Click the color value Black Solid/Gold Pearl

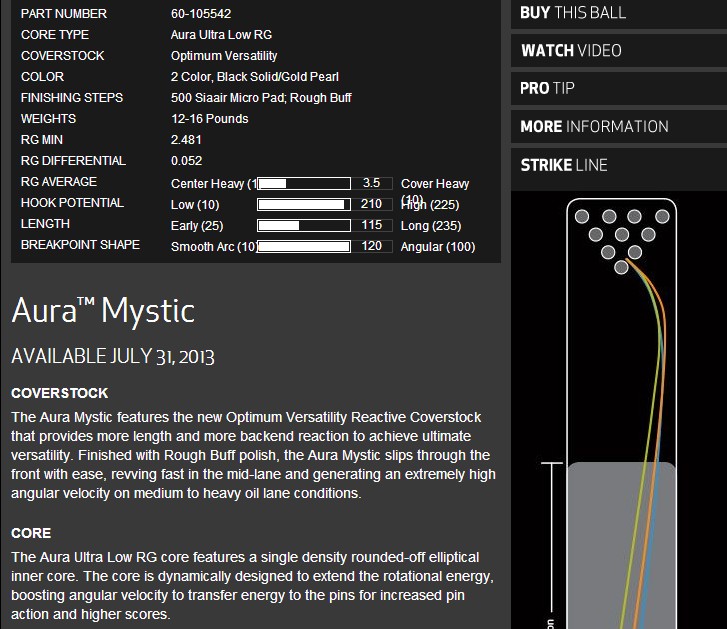278,76
